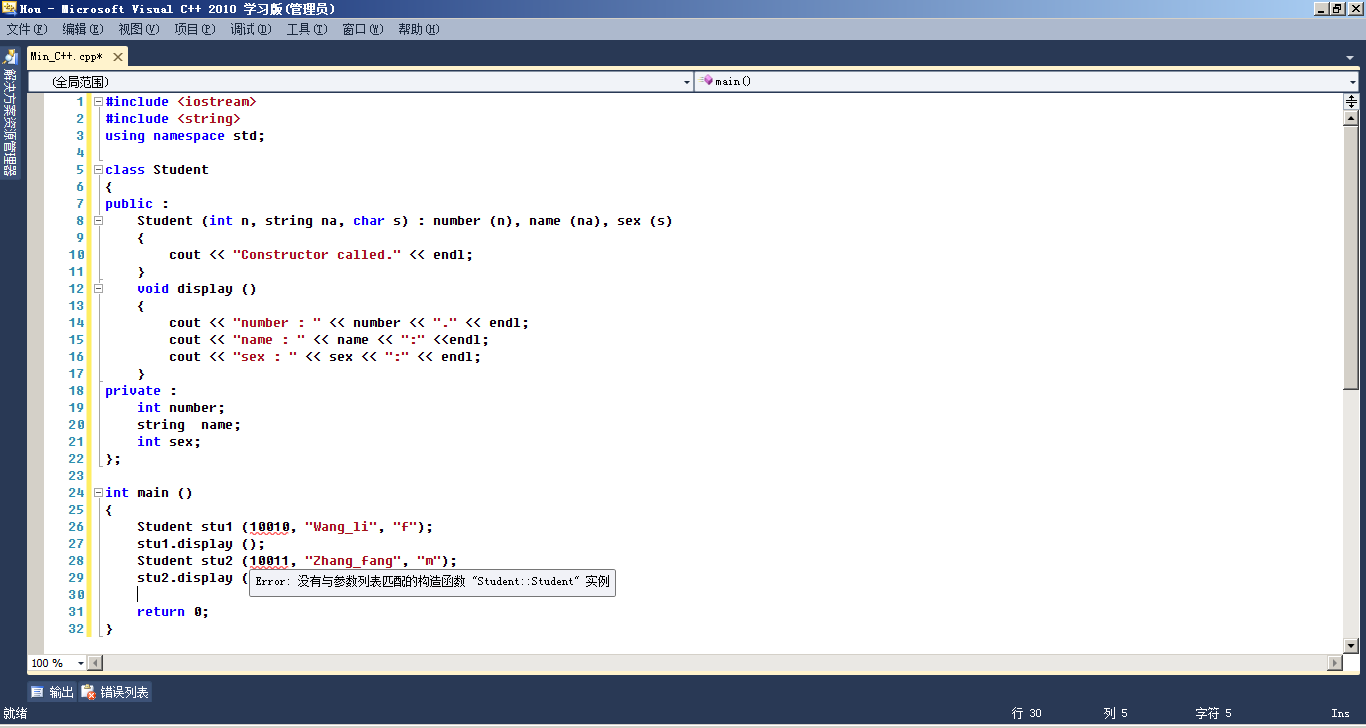Open the 调试 (Debug) menu
Image resolution: width=1366 pixels, height=728 pixels.
[250, 29]
